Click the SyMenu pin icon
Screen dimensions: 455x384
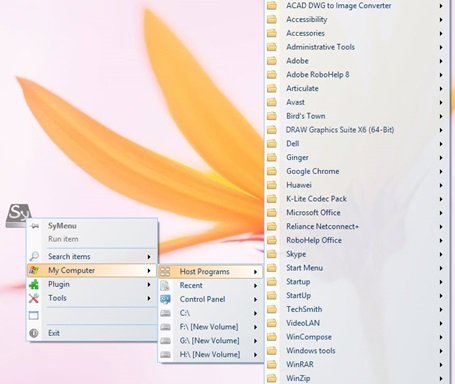(x=34, y=226)
